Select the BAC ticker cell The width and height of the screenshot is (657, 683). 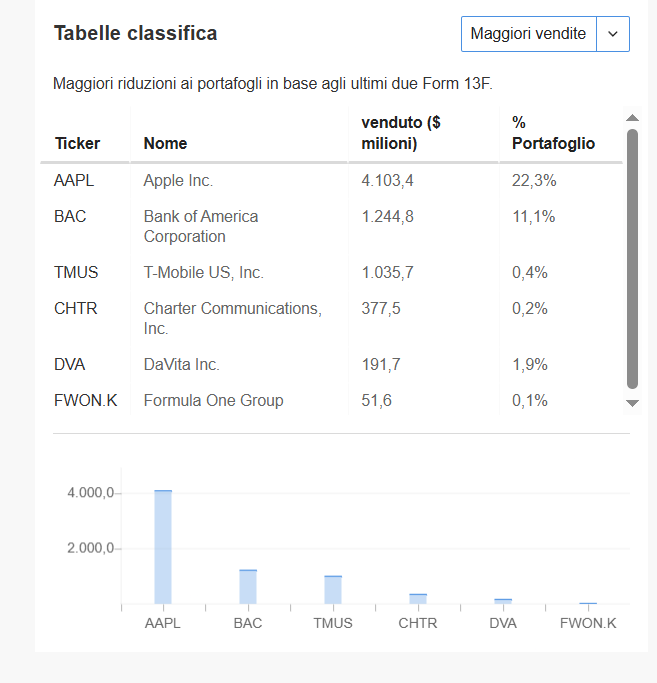point(70,216)
